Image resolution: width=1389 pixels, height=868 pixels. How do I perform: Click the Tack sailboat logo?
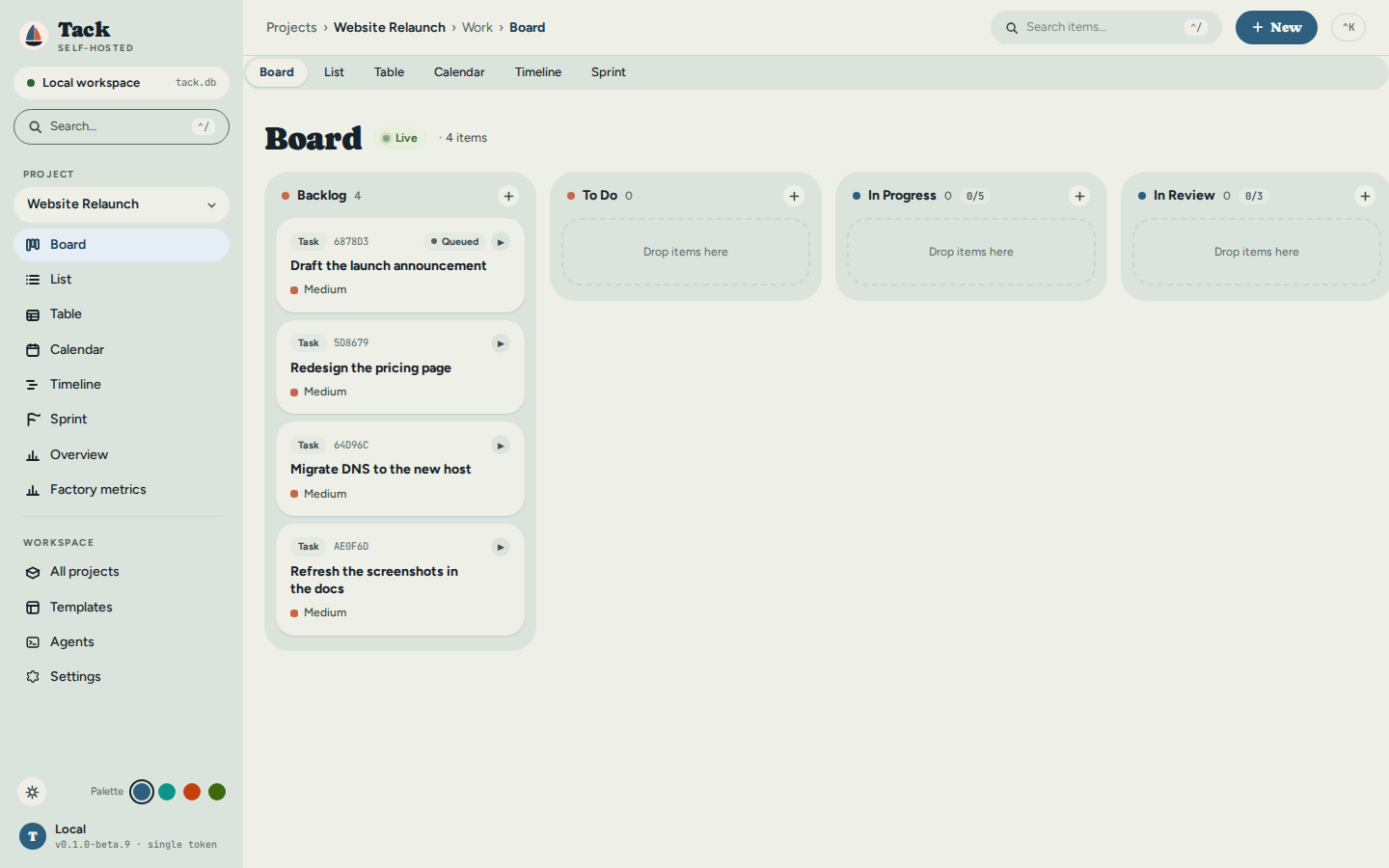pos(34,36)
